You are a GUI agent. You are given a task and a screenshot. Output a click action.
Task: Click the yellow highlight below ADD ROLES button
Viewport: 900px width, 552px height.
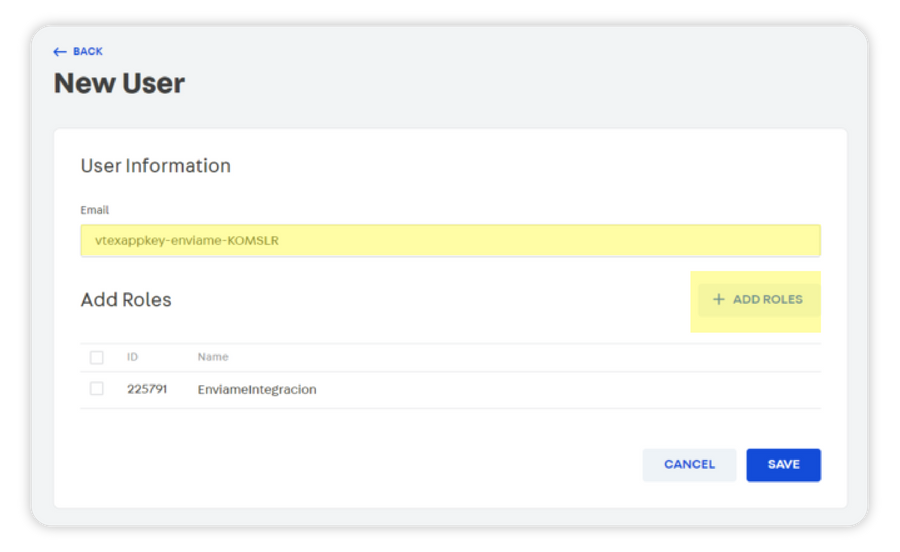755,325
